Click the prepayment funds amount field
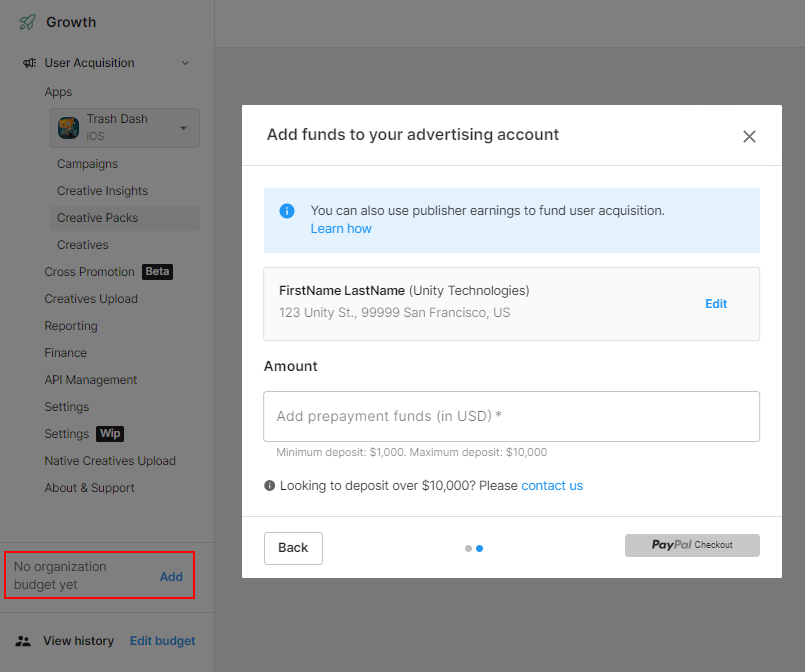This screenshot has width=805, height=672. (x=511, y=416)
